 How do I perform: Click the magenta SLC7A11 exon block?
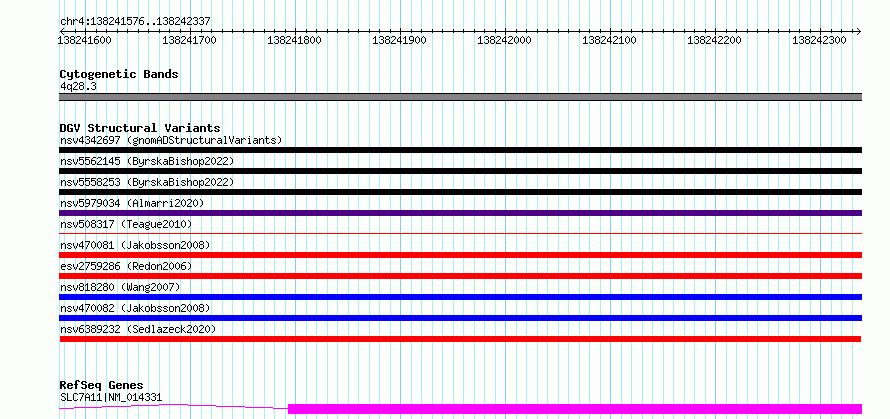tap(575, 409)
